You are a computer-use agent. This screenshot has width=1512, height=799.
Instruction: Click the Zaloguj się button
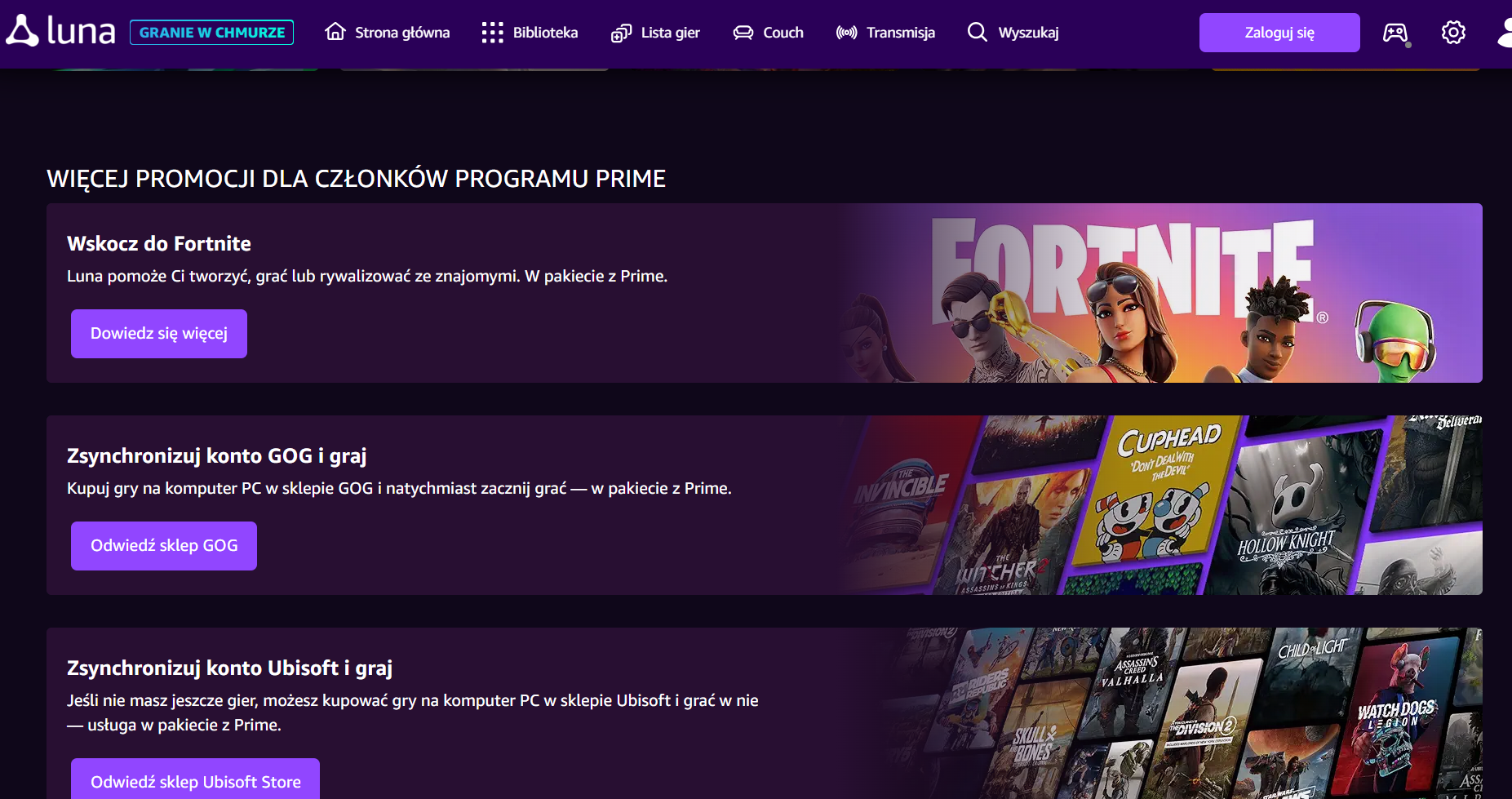[1279, 33]
